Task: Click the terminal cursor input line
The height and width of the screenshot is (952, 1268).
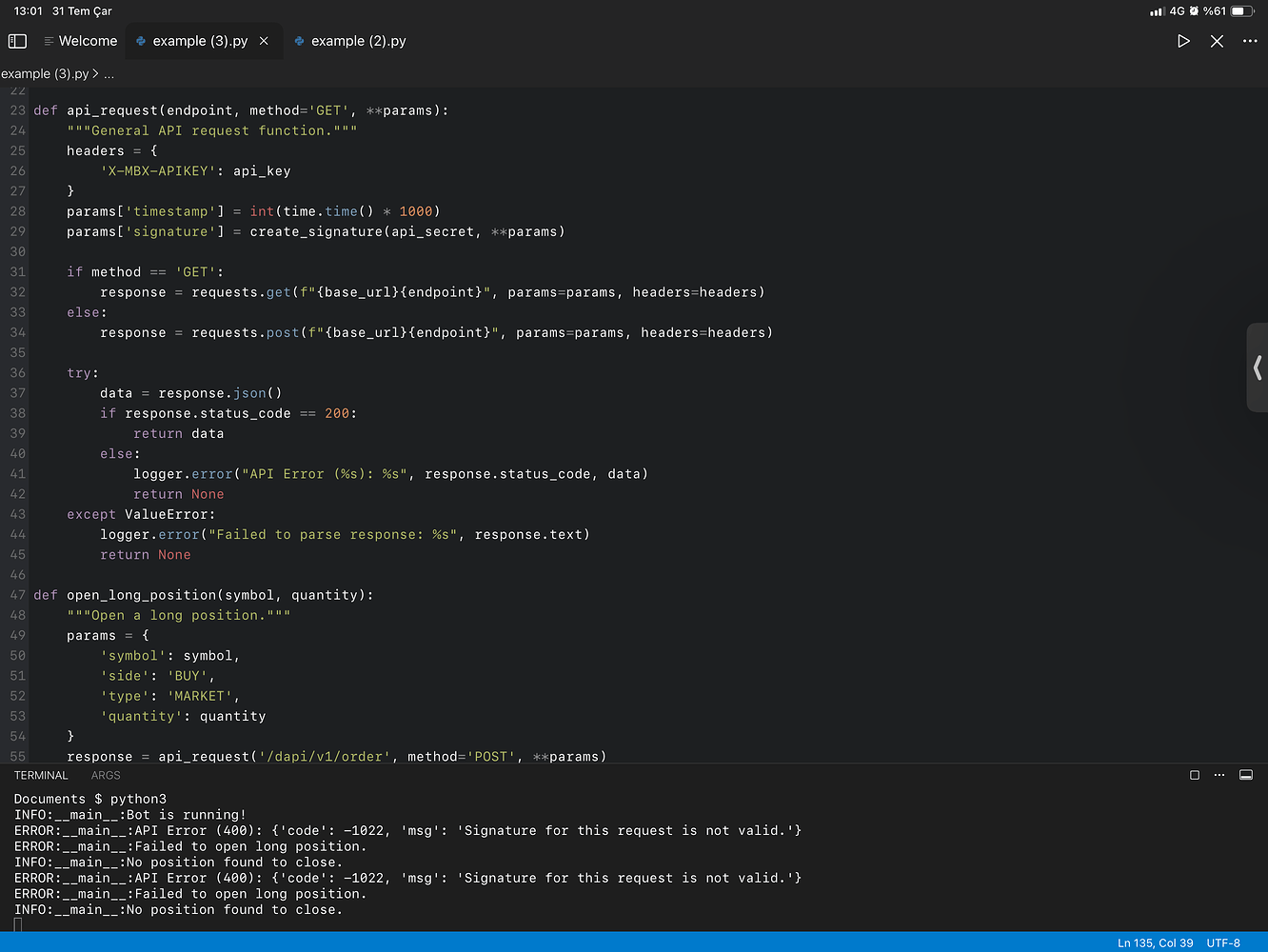Action: [18, 924]
